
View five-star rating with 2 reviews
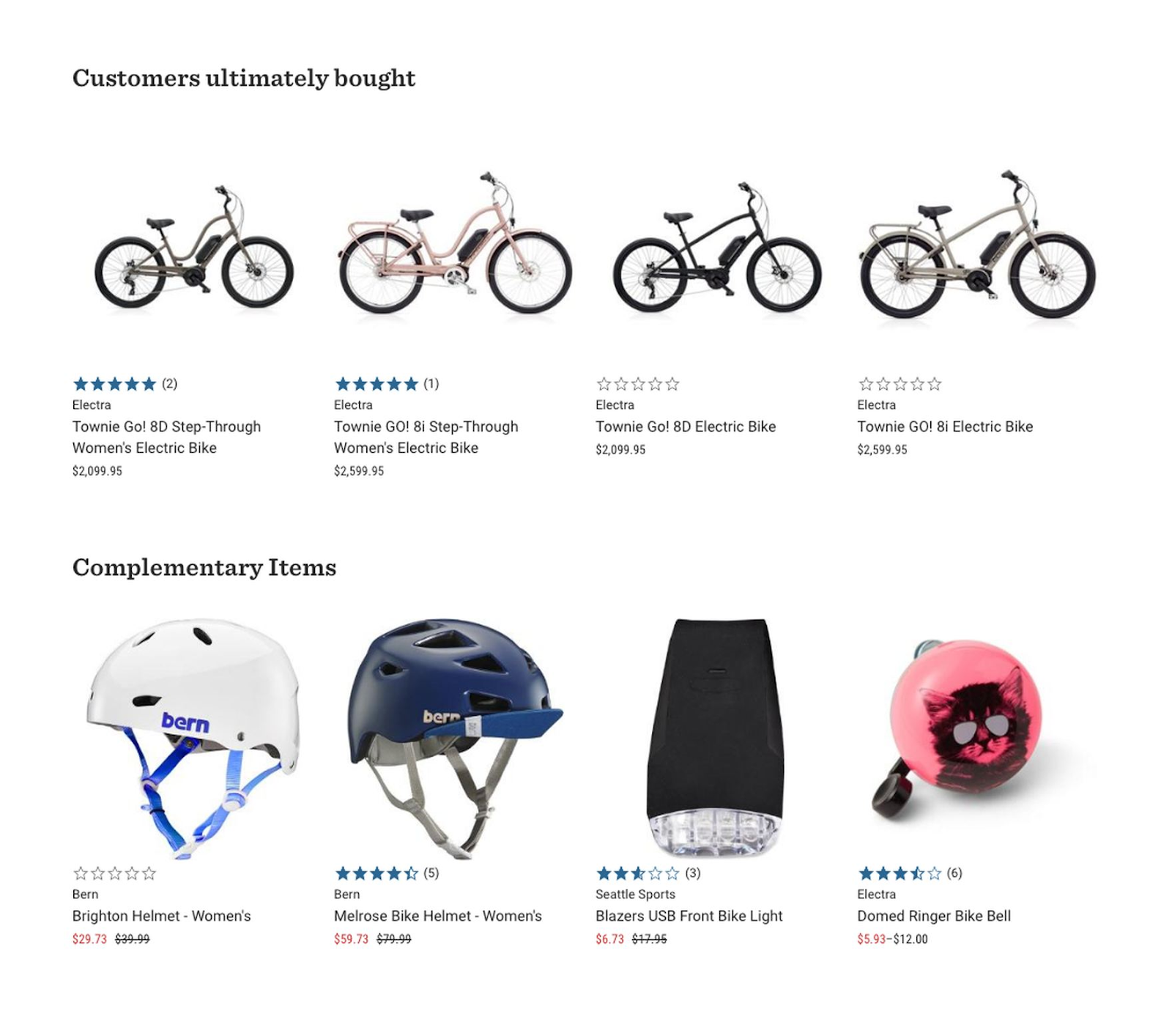coord(125,384)
